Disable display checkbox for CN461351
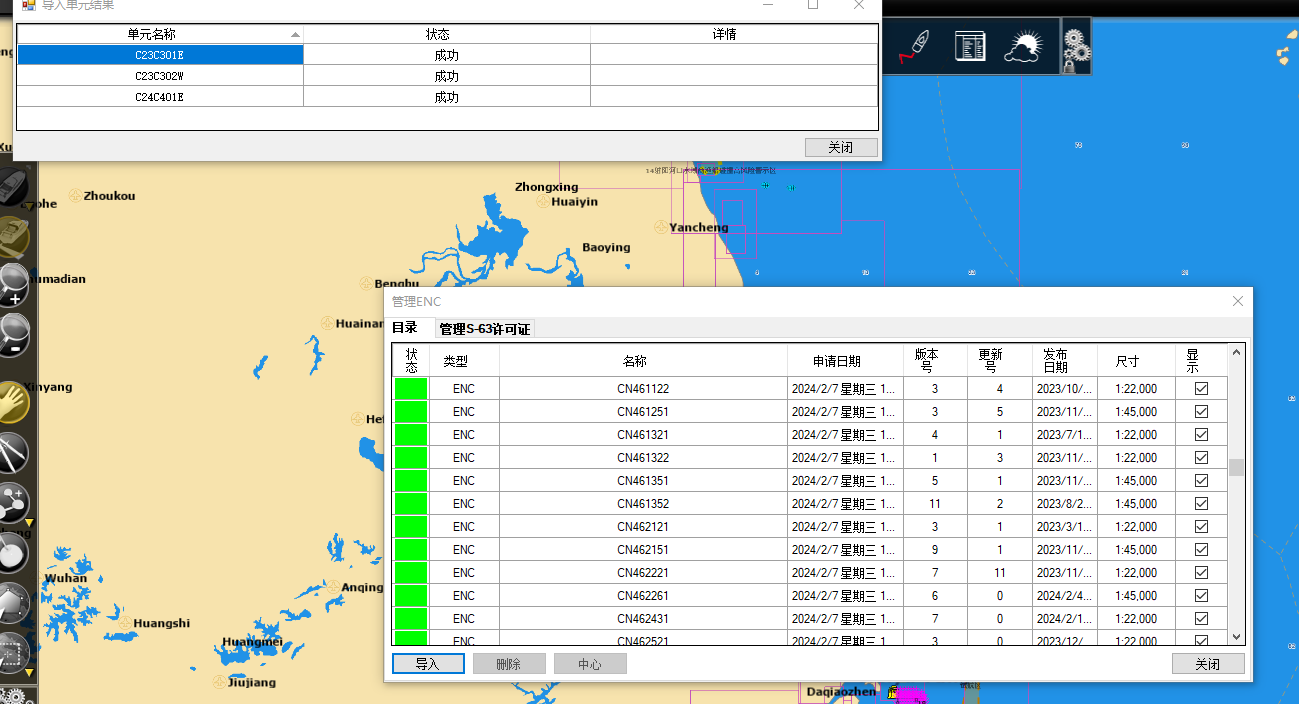 tap(1201, 480)
